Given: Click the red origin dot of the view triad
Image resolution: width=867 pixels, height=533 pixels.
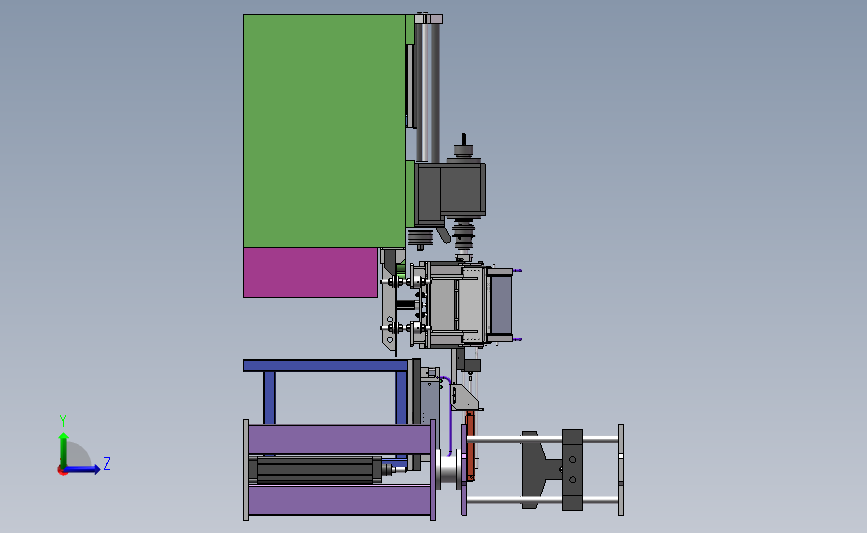Looking at the screenshot, I should [62, 471].
